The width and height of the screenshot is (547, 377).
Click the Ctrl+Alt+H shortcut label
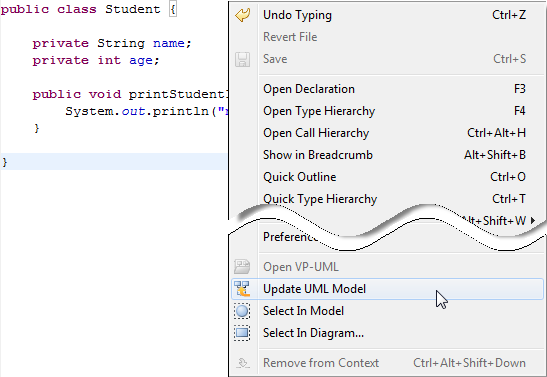pos(496,133)
